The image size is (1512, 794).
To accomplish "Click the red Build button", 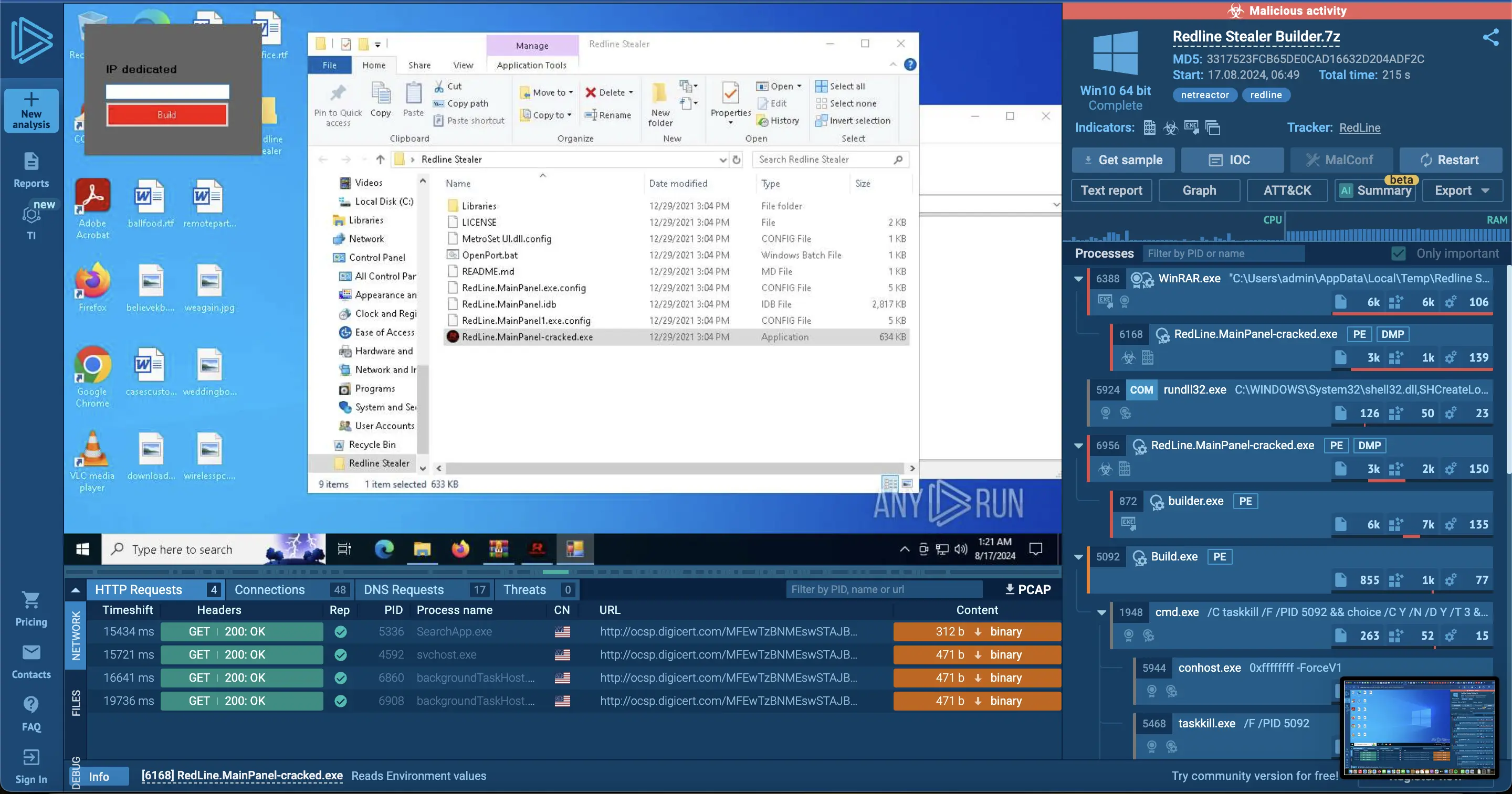I will [x=167, y=115].
